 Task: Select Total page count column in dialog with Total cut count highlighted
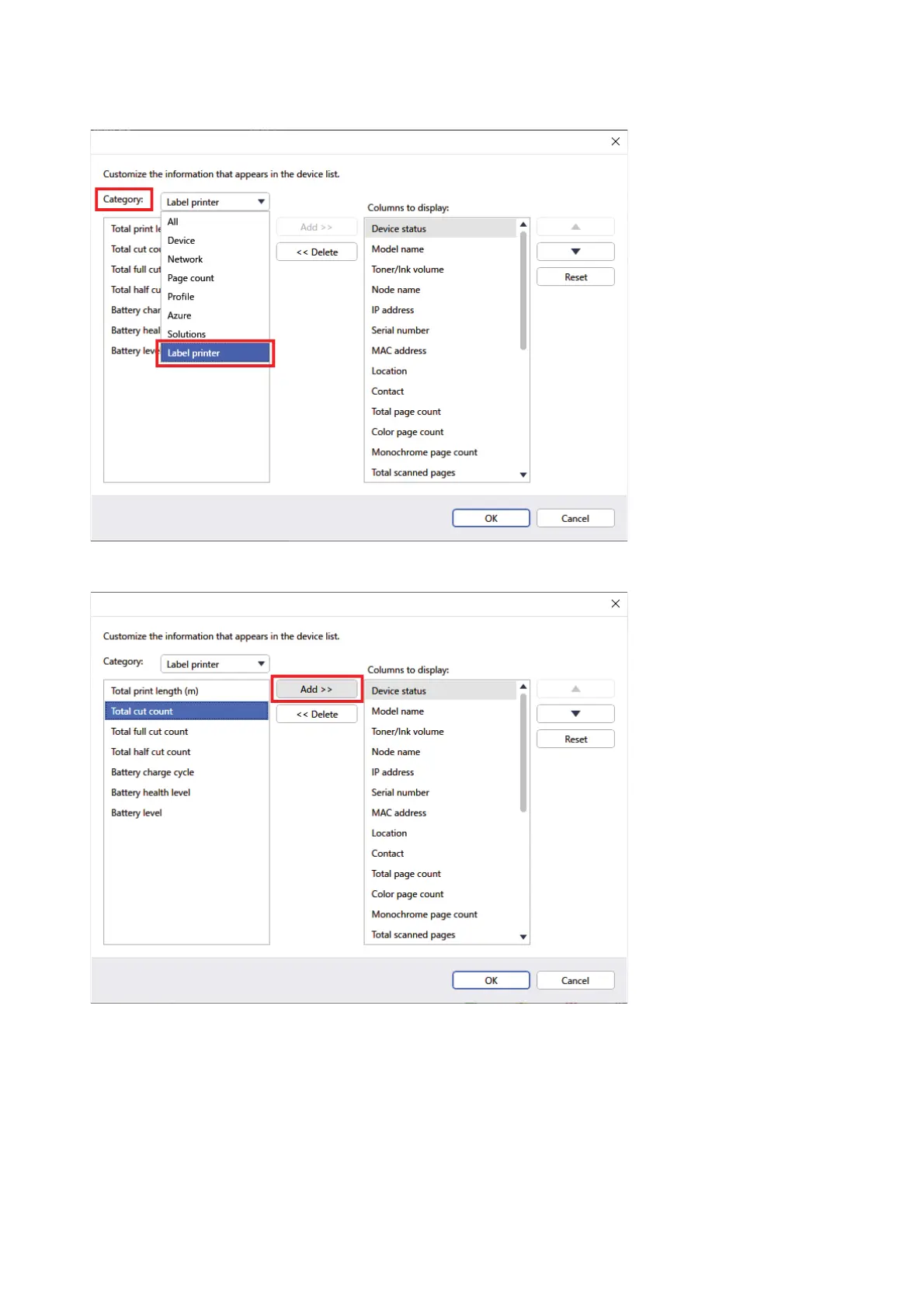point(441,873)
